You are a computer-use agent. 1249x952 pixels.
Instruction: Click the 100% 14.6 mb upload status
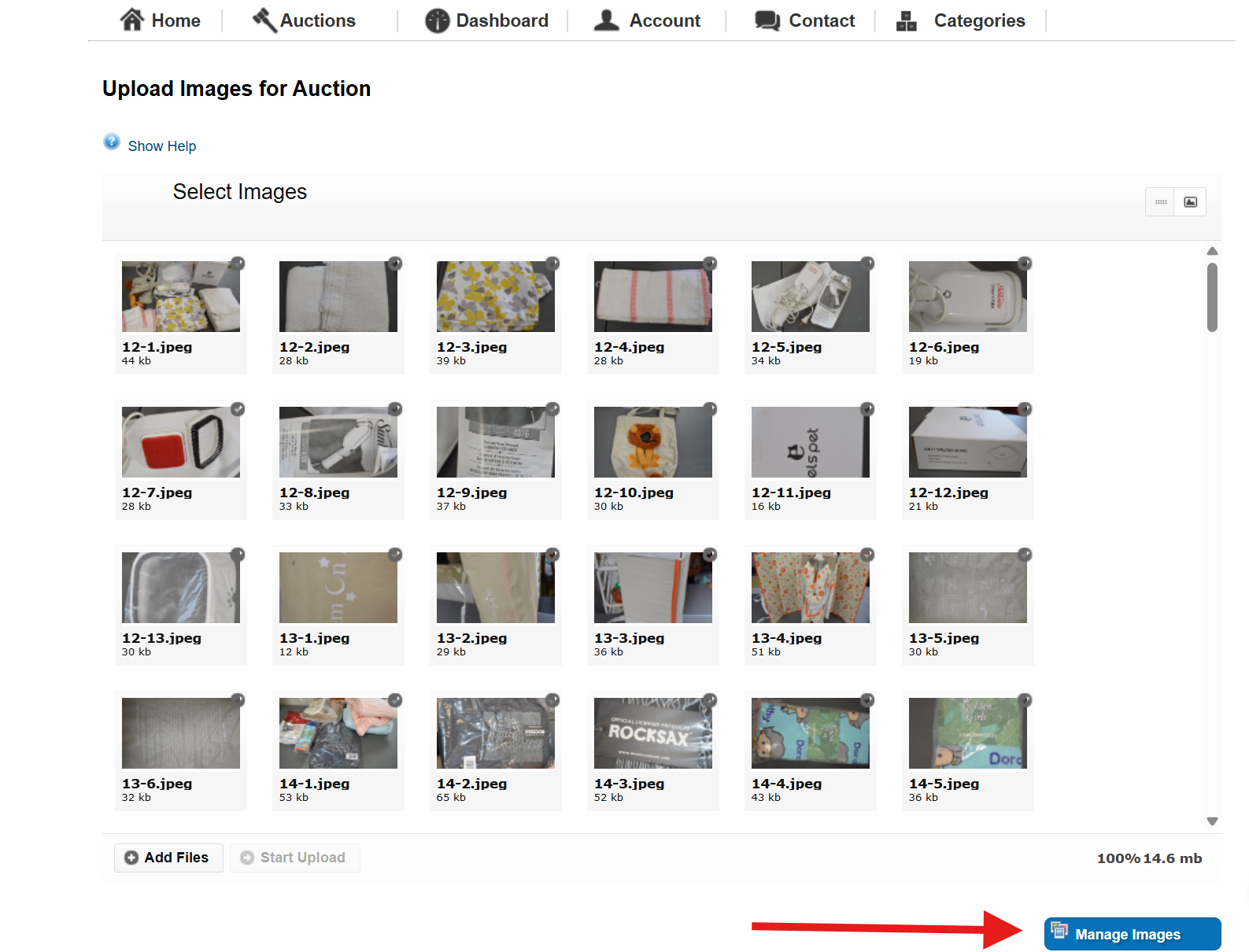pyautogui.click(x=1149, y=858)
